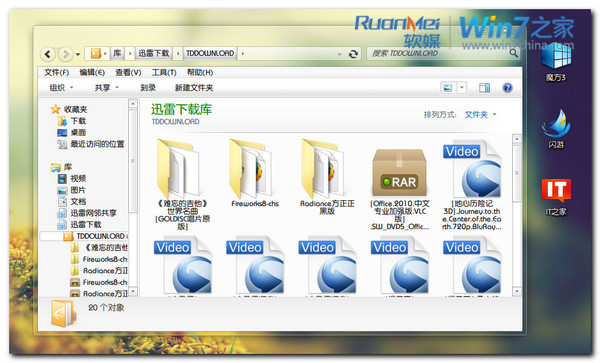The width and height of the screenshot is (600, 363).
Task: Open the address bar history dropdown
Action: (x=339, y=54)
